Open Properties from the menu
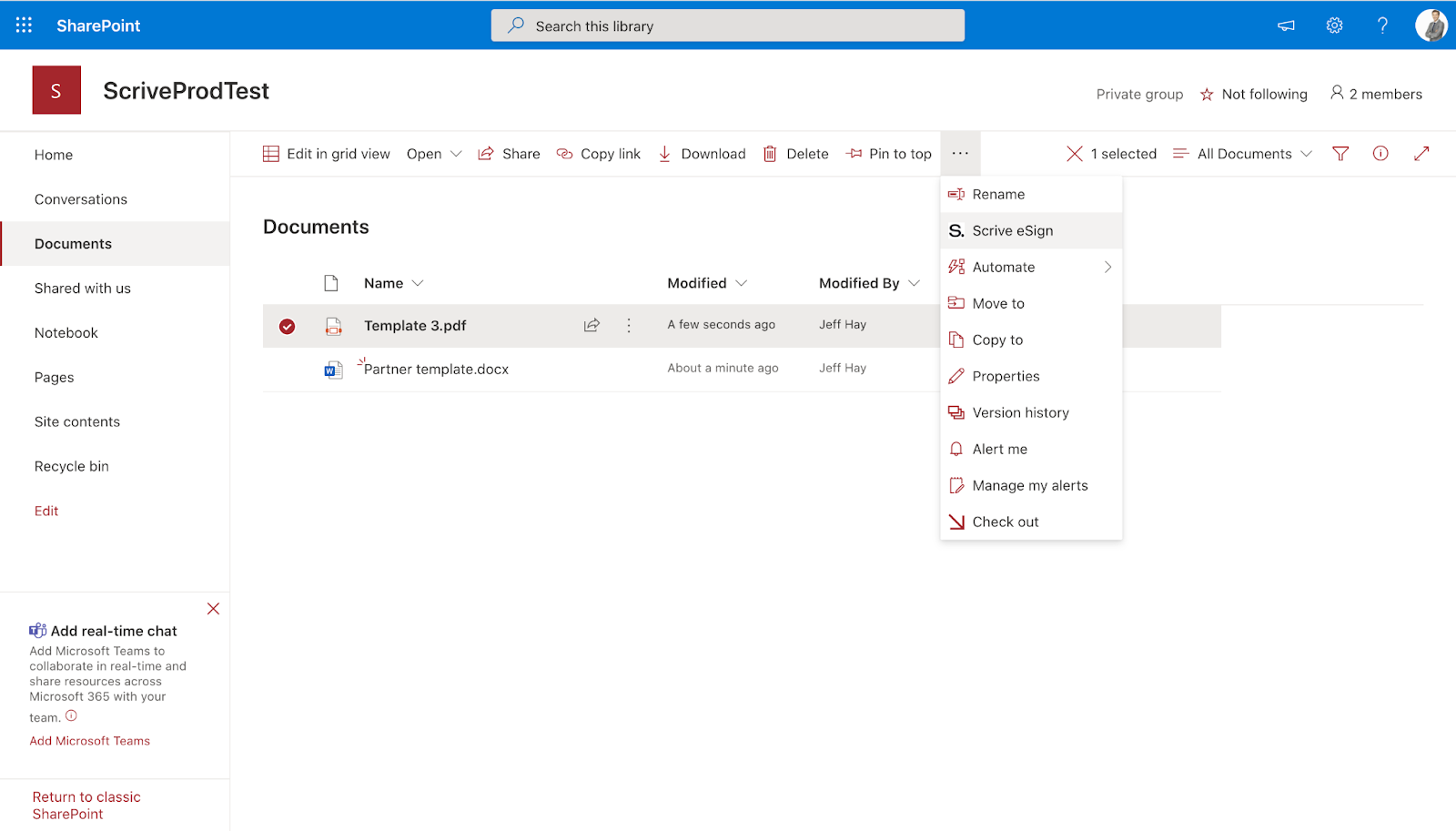Screen dimensions: 1456x831 tap(1031, 376)
